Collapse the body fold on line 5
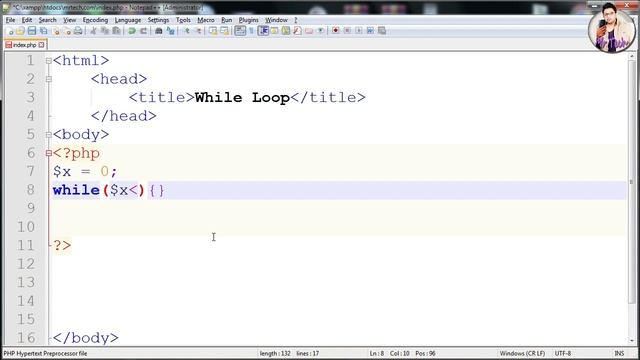640x360 pixels. click(x=49, y=135)
